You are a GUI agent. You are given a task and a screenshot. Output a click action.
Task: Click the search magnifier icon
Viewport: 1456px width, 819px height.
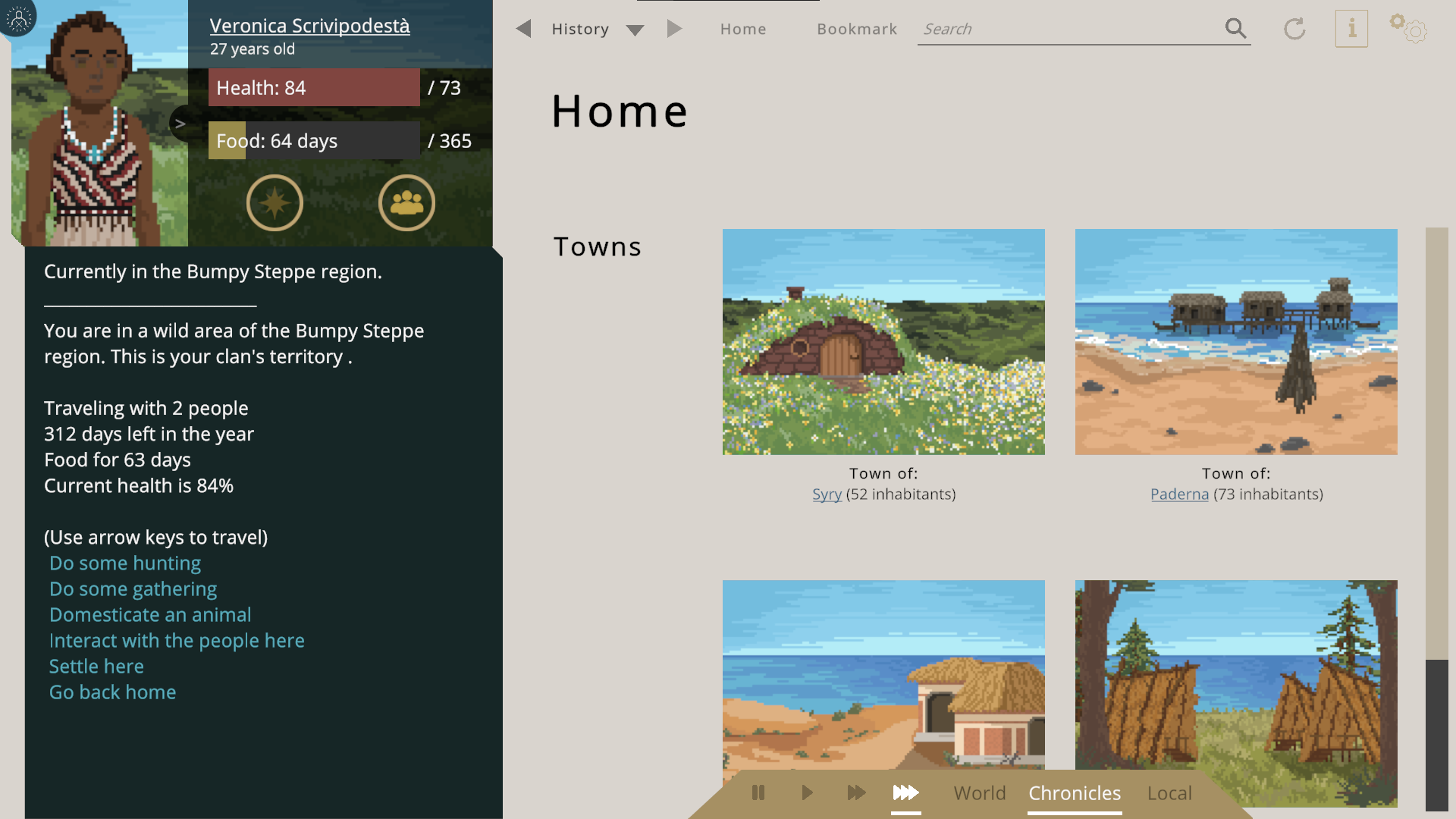[1235, 29]
